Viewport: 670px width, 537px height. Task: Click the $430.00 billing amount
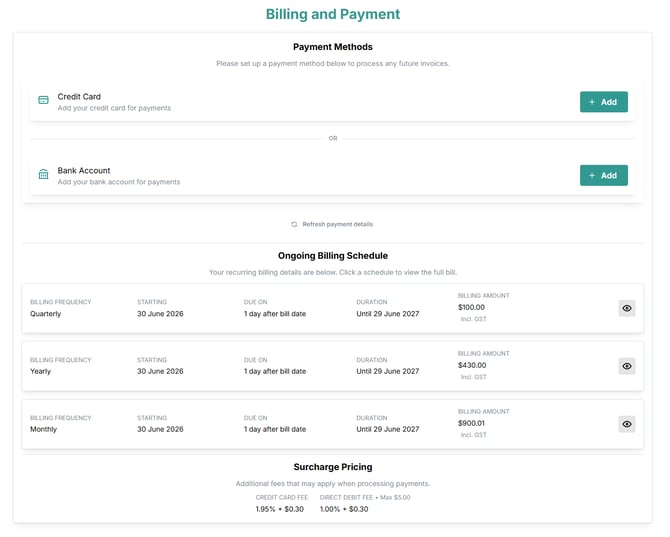coord(472,365)
